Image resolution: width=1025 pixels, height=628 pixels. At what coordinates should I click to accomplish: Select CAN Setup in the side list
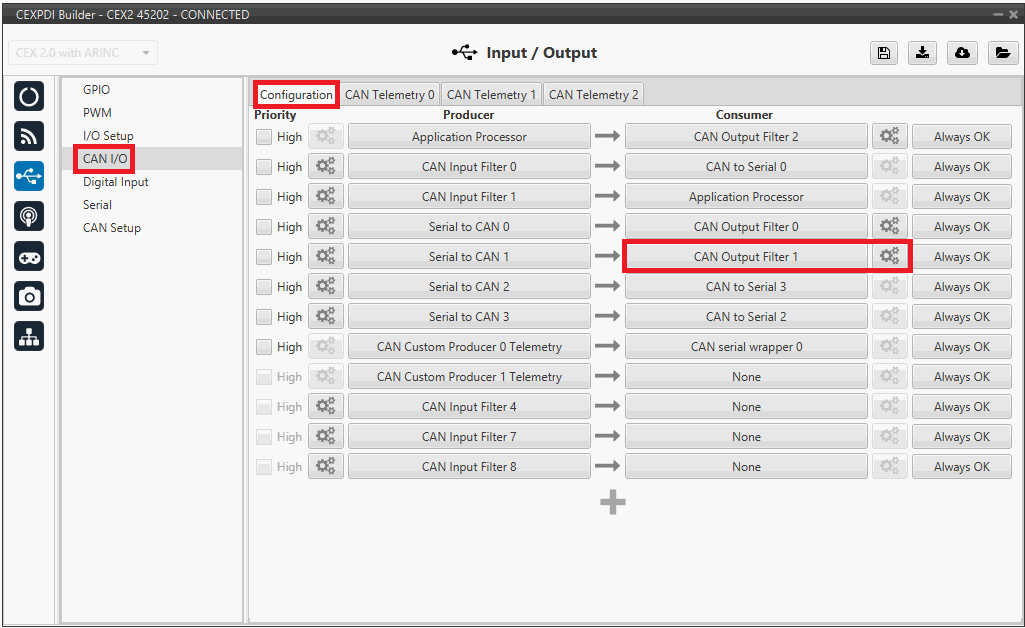coord(112,228)
